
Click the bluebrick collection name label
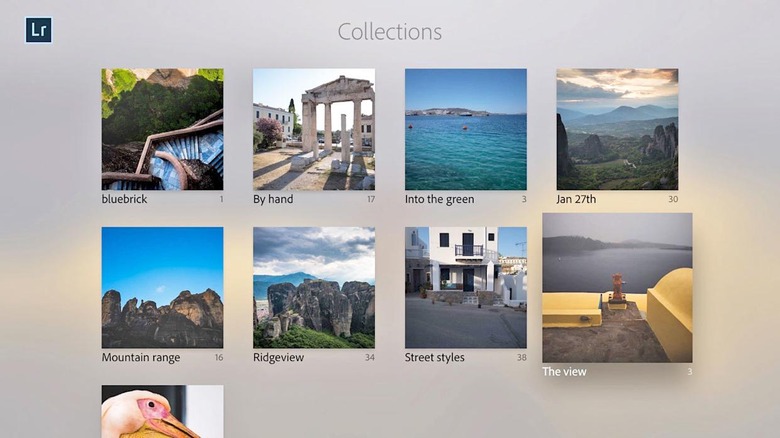pos(125,199)
